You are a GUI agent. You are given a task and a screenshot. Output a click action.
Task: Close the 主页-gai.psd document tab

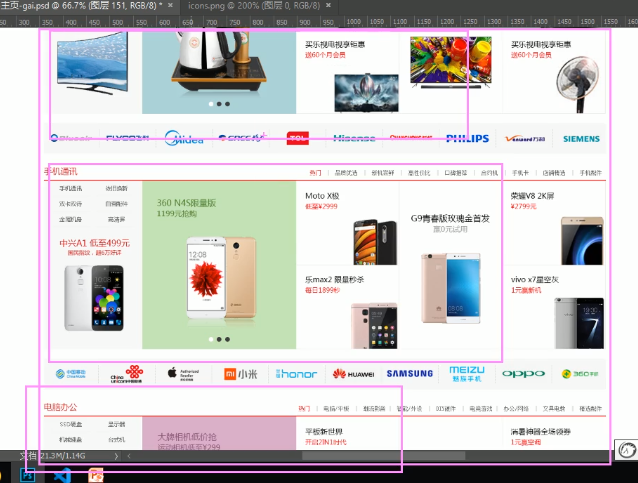[170, 5]
